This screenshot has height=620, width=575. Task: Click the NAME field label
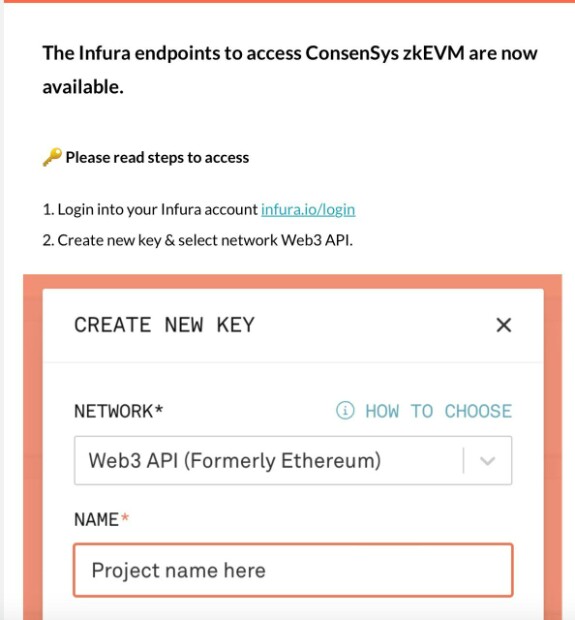coord(96,519)
